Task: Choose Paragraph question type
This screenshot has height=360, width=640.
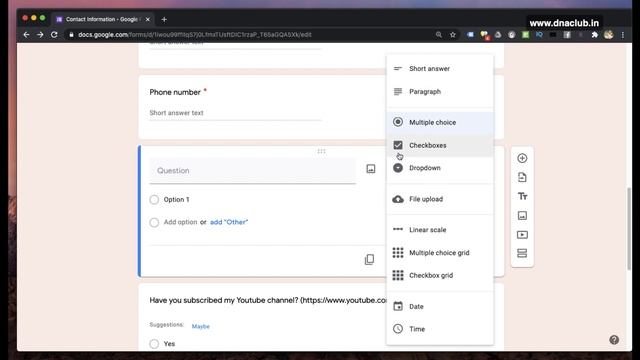Action: (x=440, y=91)
